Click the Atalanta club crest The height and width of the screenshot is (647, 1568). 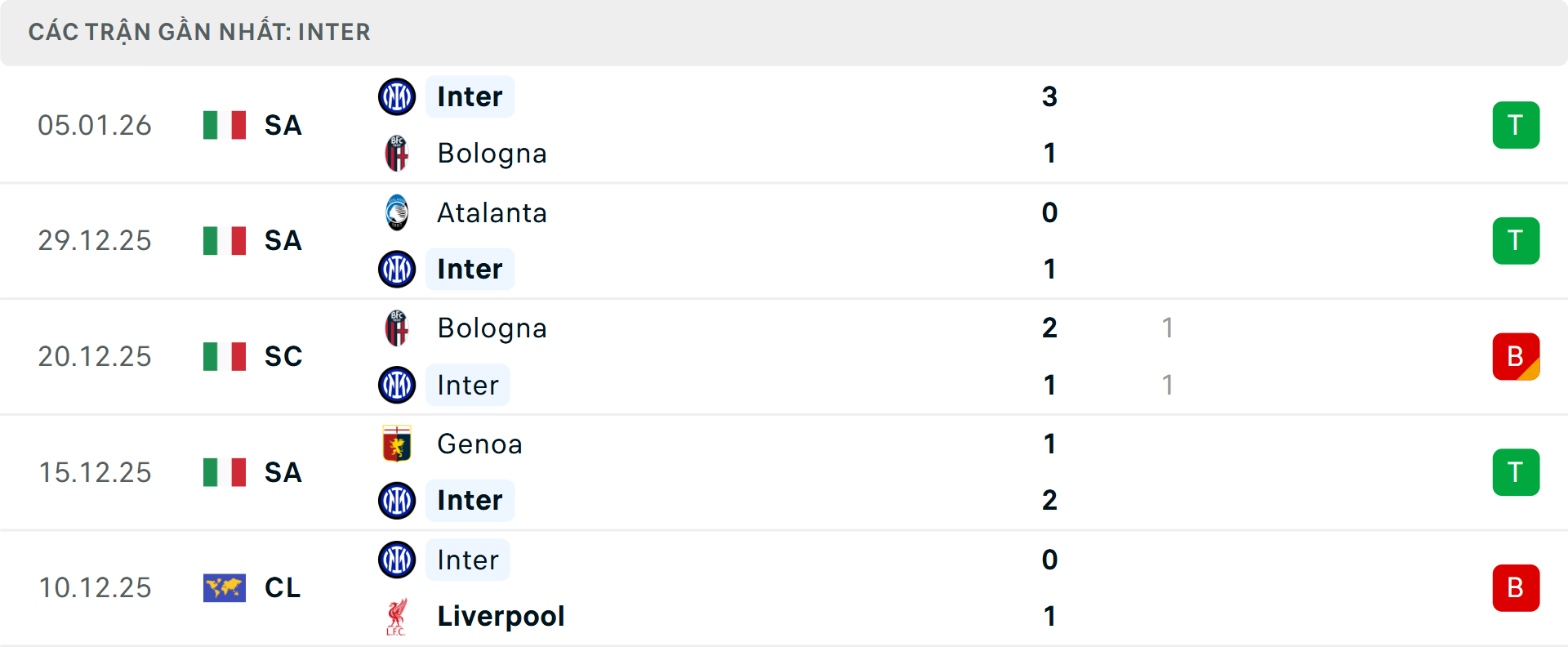point(397,212)
